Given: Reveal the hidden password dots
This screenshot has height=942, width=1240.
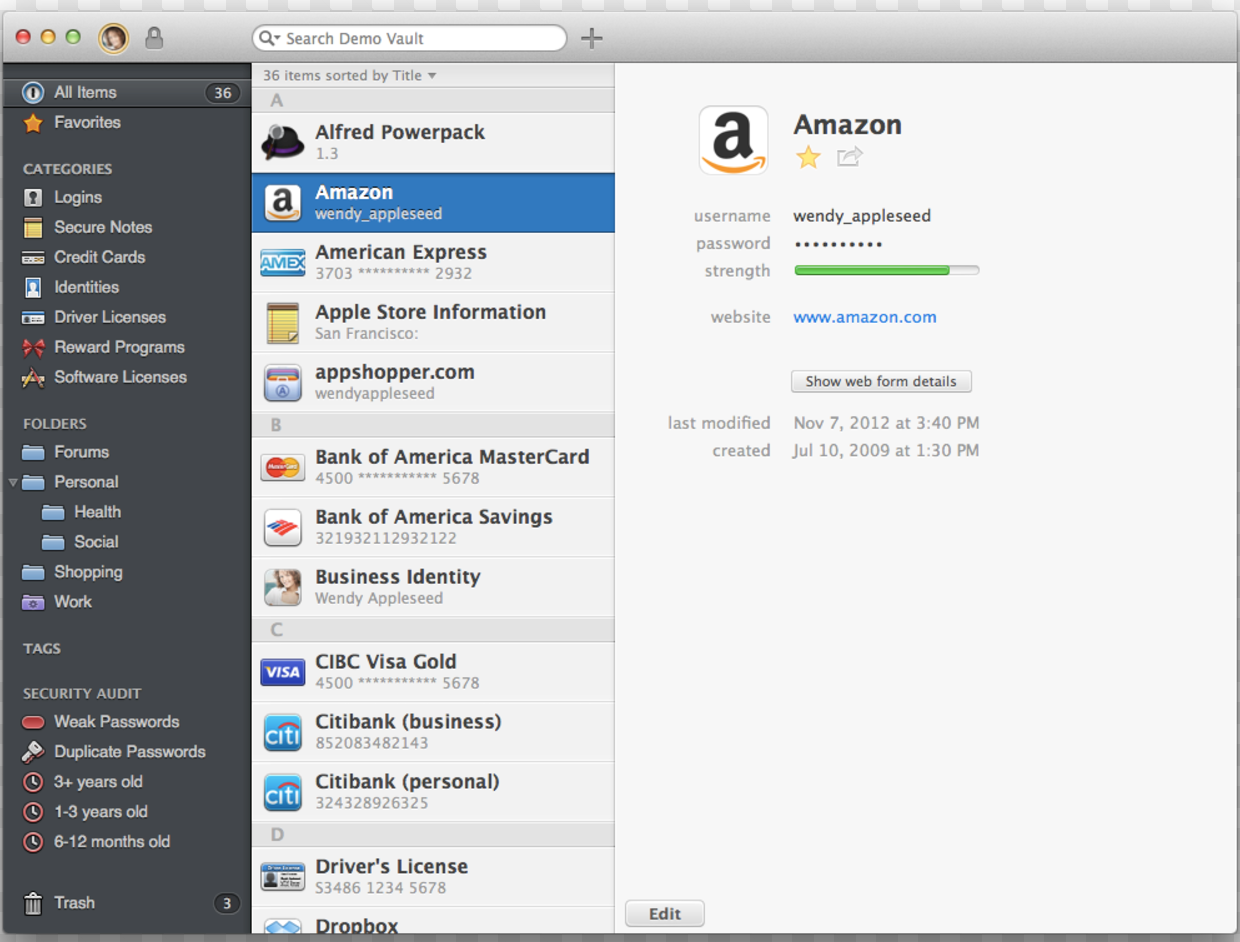Looking at the screenshot, I should [x=838, y=244].
